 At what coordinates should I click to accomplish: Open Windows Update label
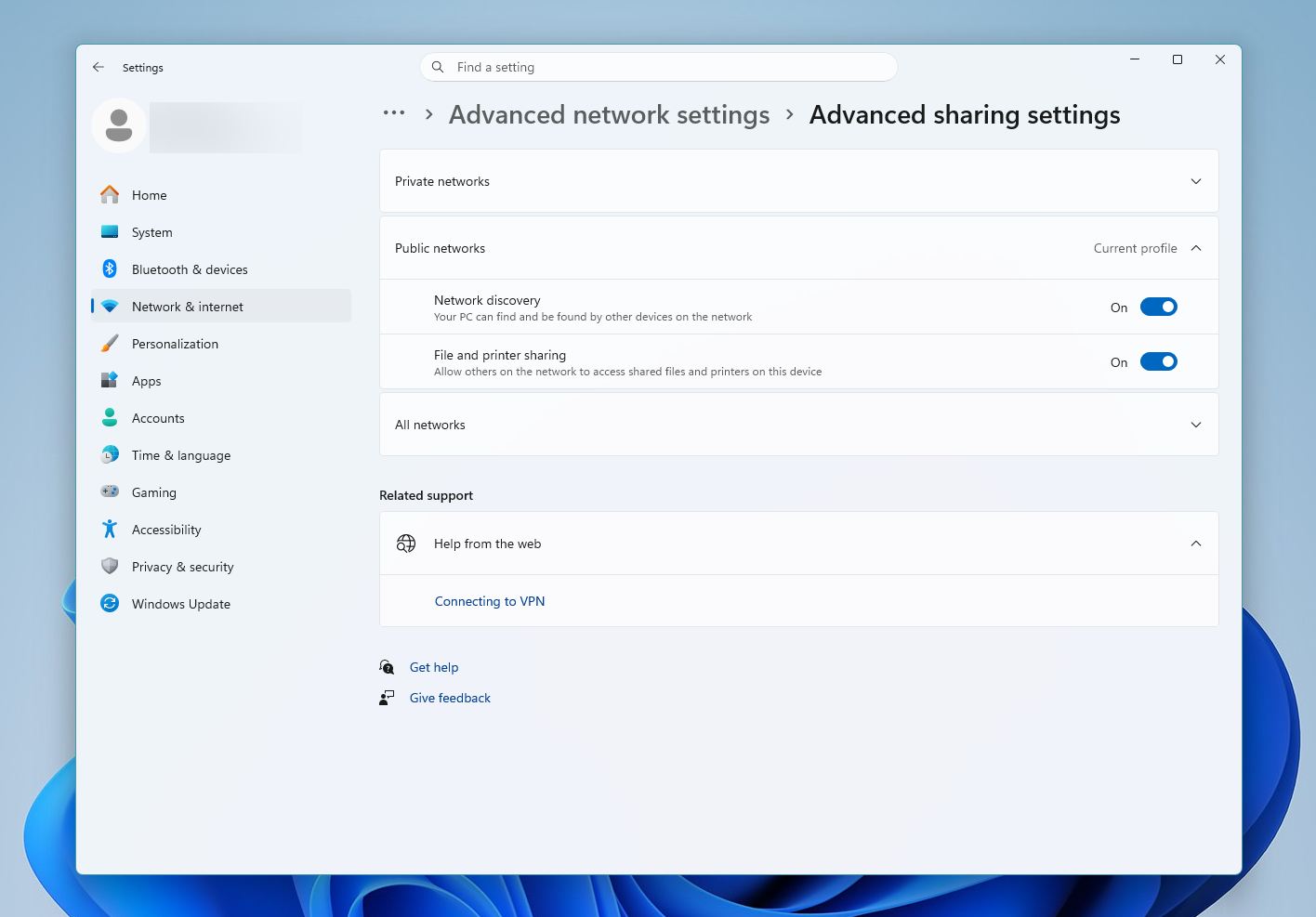pos(181,604)
